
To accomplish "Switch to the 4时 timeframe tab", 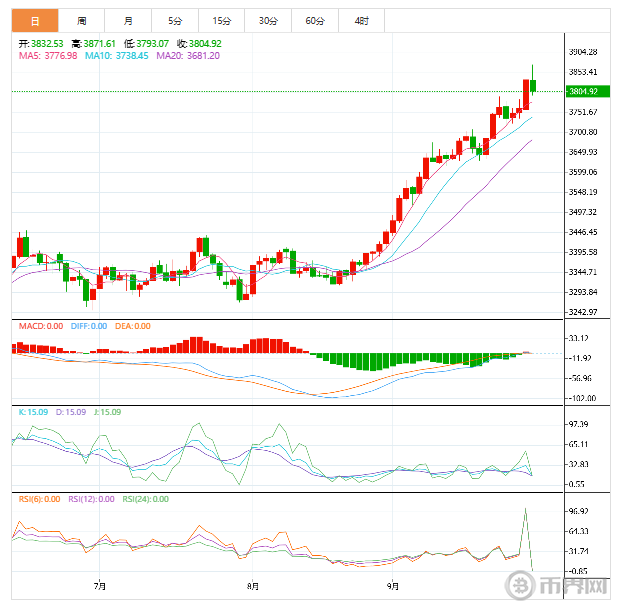I will click(361, 20).
